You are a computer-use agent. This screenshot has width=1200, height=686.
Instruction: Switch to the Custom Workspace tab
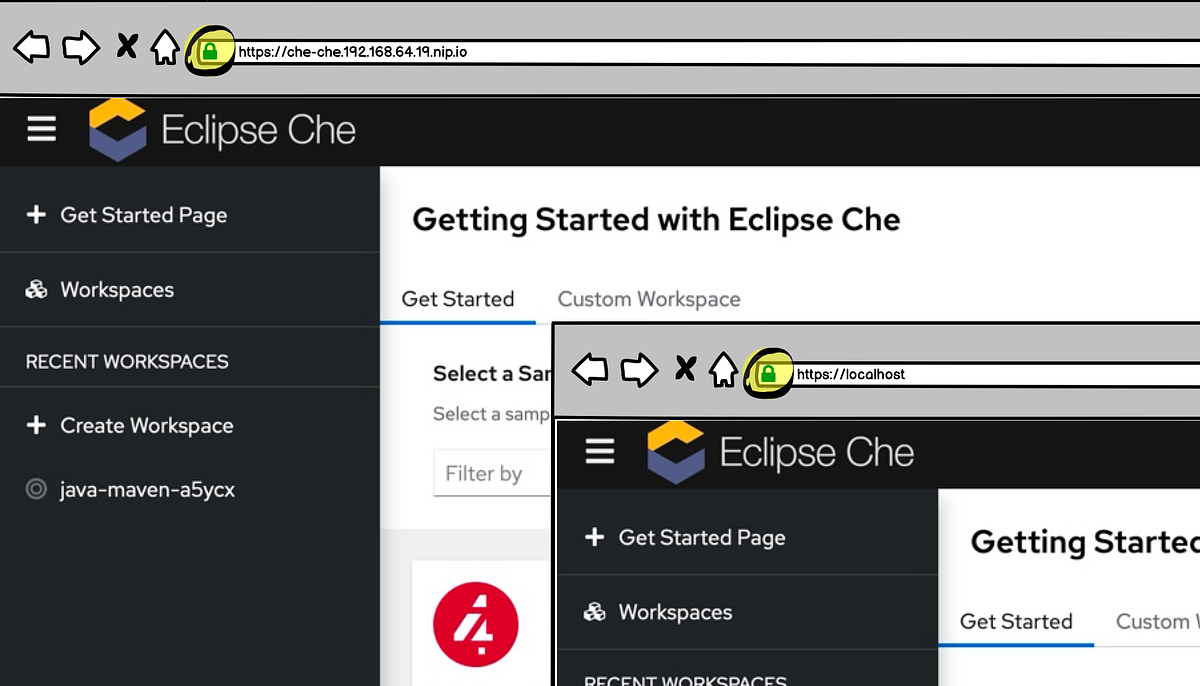pyautogui.click(x=648, y=299)
